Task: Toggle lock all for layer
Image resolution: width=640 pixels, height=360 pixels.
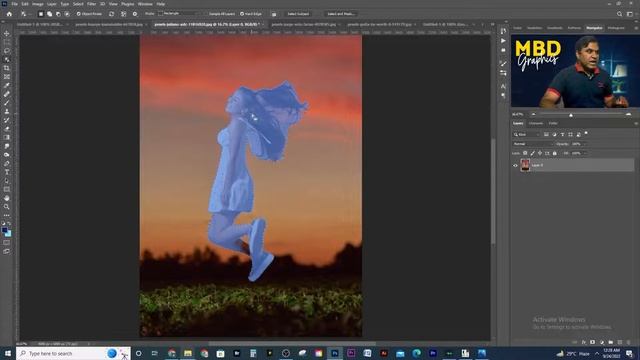Action: click(554, 153)
